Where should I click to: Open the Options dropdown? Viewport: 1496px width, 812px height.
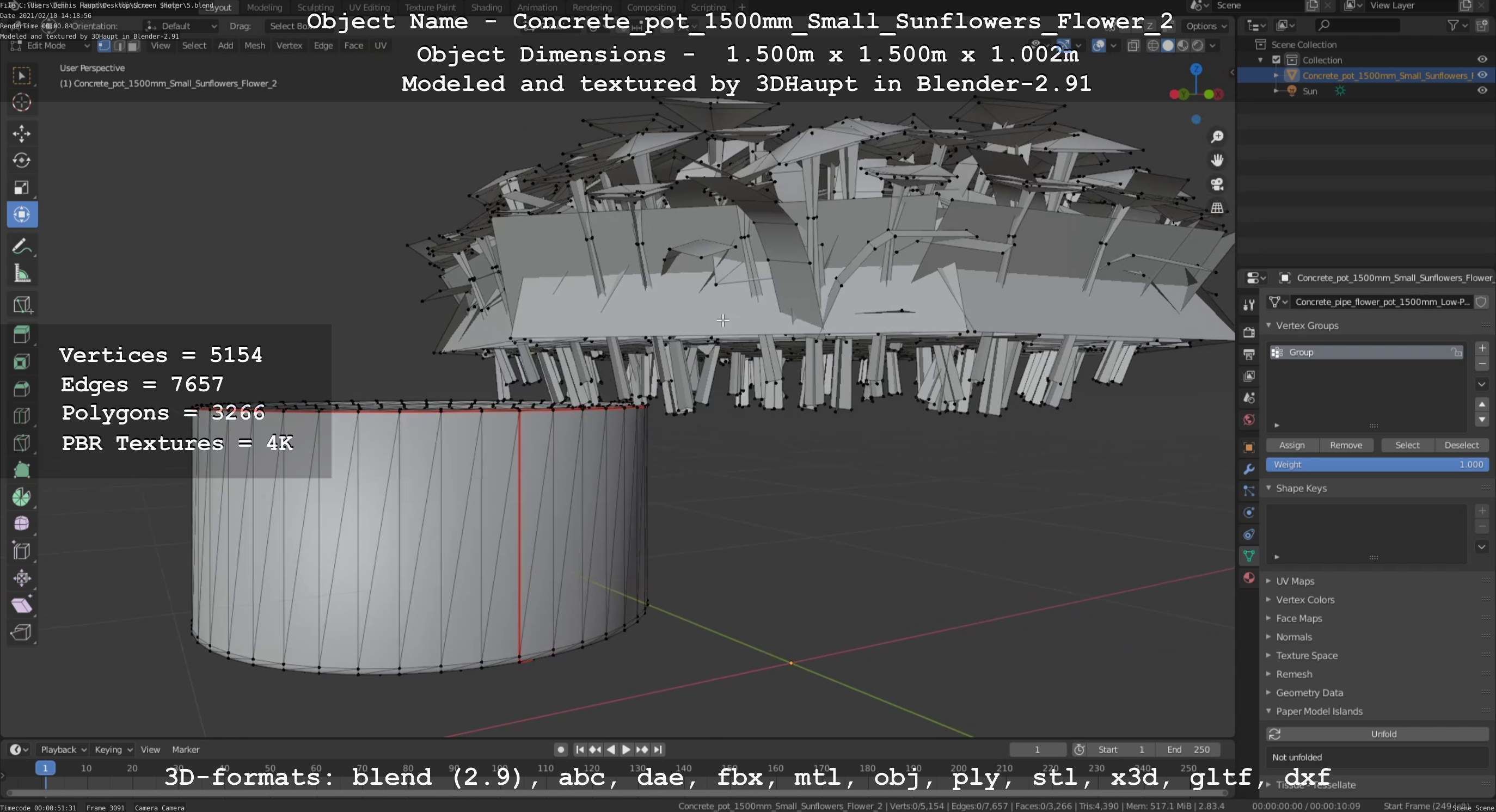(1206, 26)
